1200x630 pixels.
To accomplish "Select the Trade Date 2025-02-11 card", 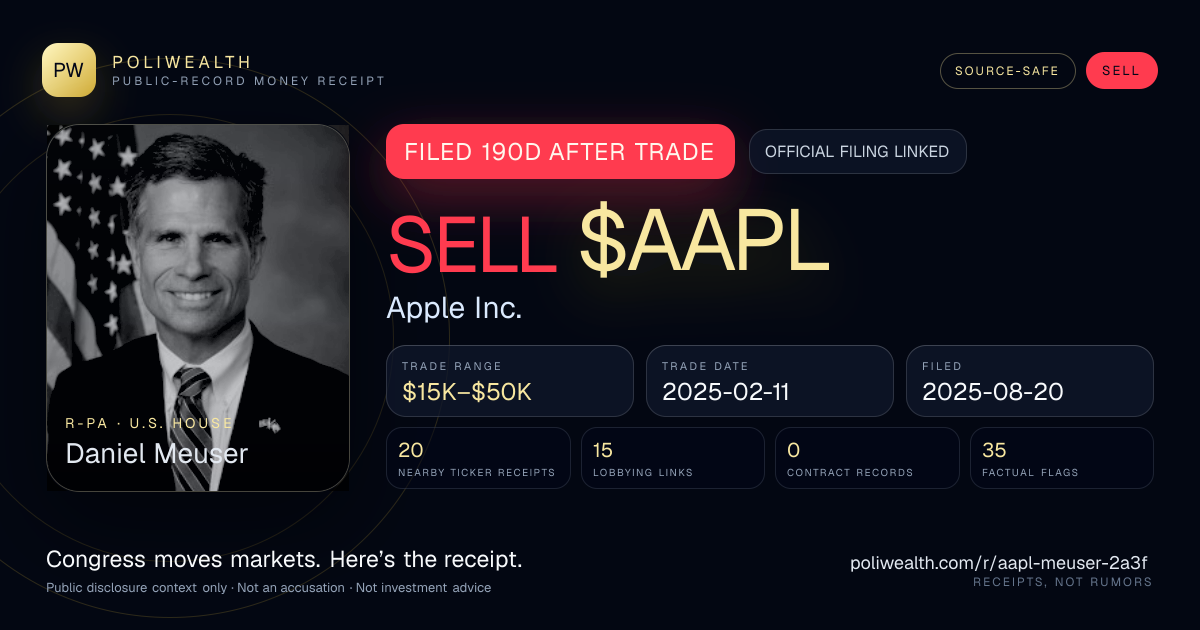I will 770,381.
